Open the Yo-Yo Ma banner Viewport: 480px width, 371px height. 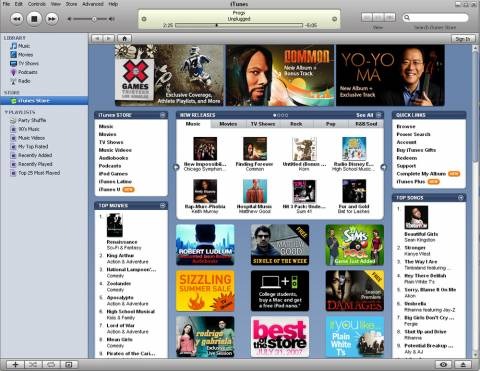390,75
